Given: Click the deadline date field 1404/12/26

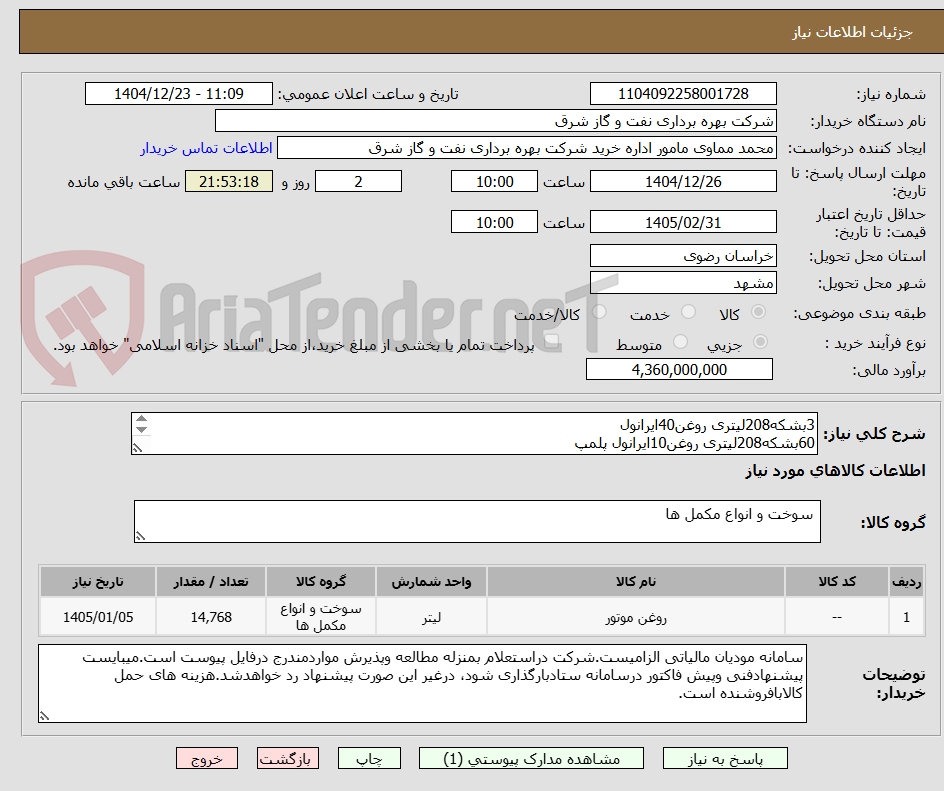Looking at the screenshot, I should coord(683,181).
